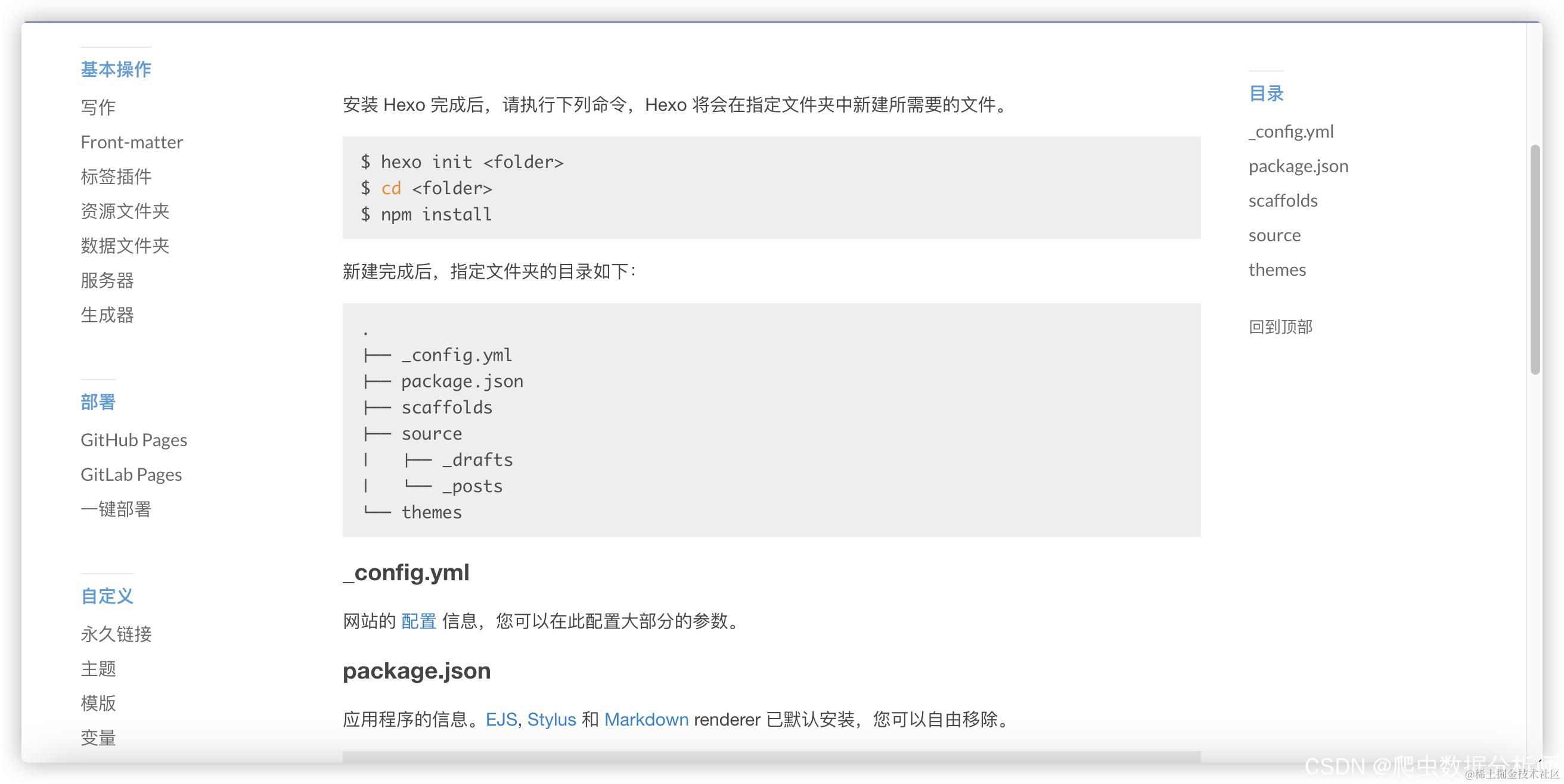This screenshot has height=784, width=1564.
Task: Navigate to the GitLab Pages deployment guide
Action: (131, 475)
